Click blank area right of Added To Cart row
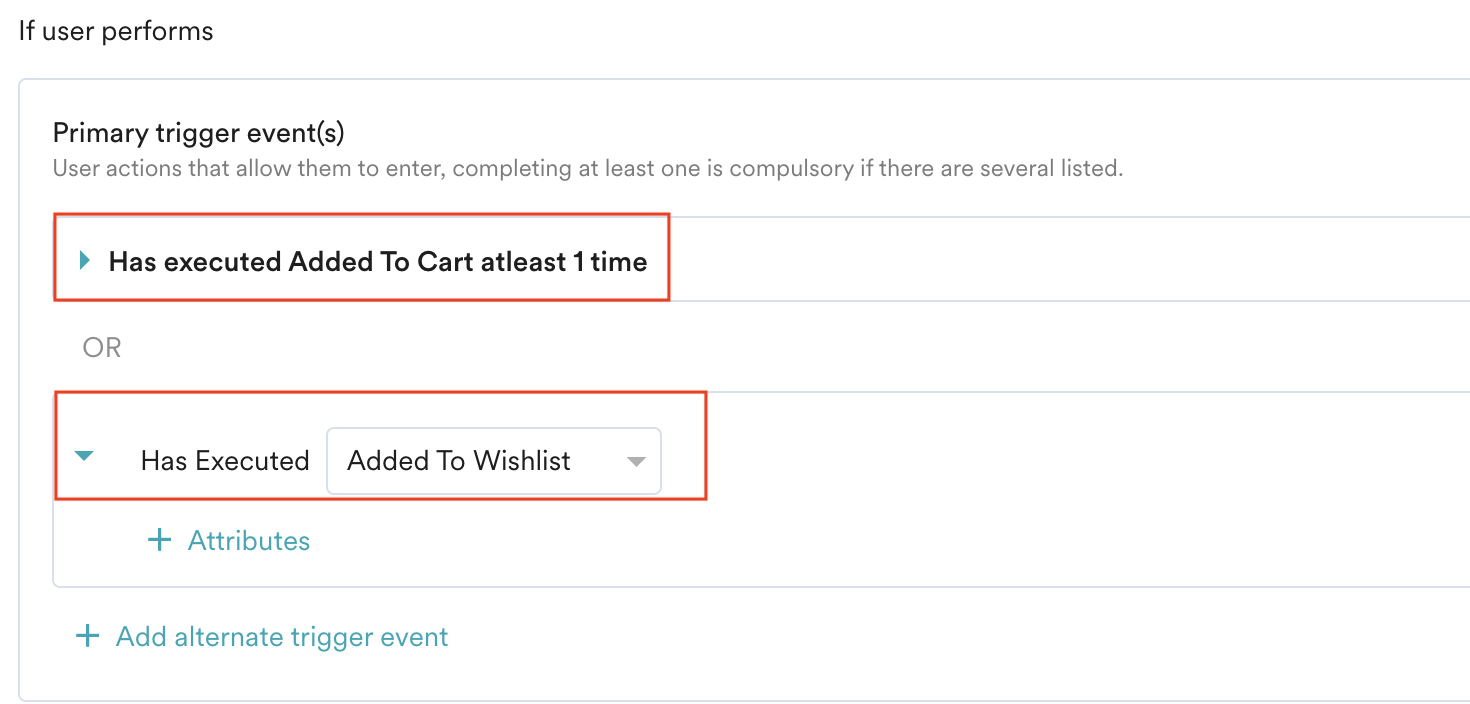 click(1000, 260)
